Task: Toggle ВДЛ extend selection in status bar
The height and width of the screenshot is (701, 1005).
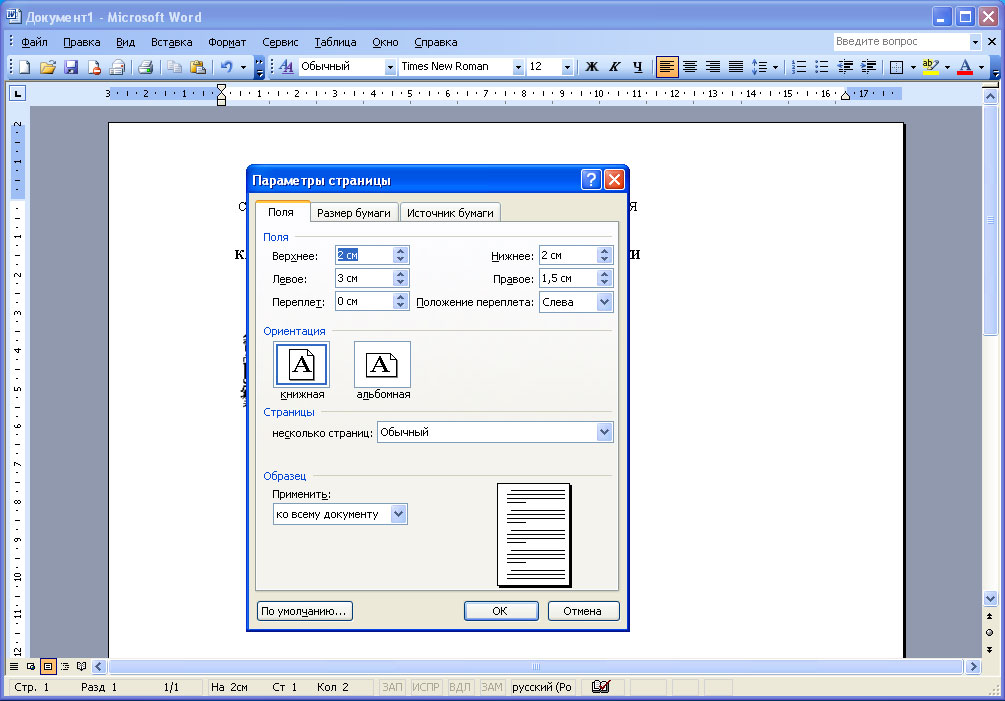Action: tap(460, 687)
